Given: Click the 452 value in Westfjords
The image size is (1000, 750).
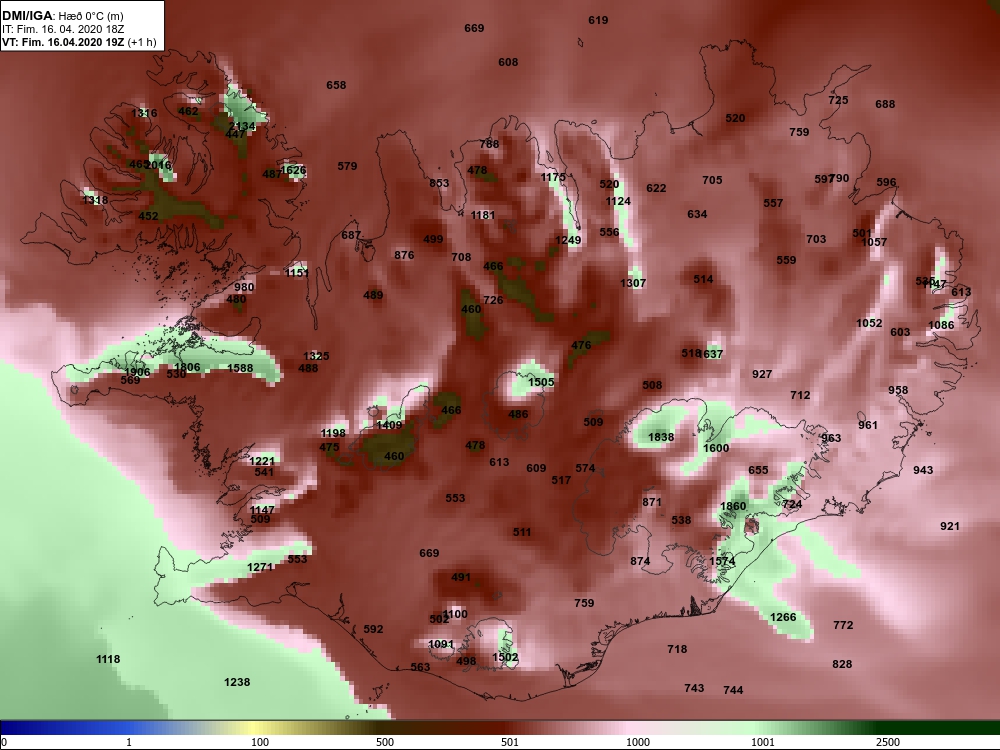Looking at the screenshot, I should click(149, 216).
